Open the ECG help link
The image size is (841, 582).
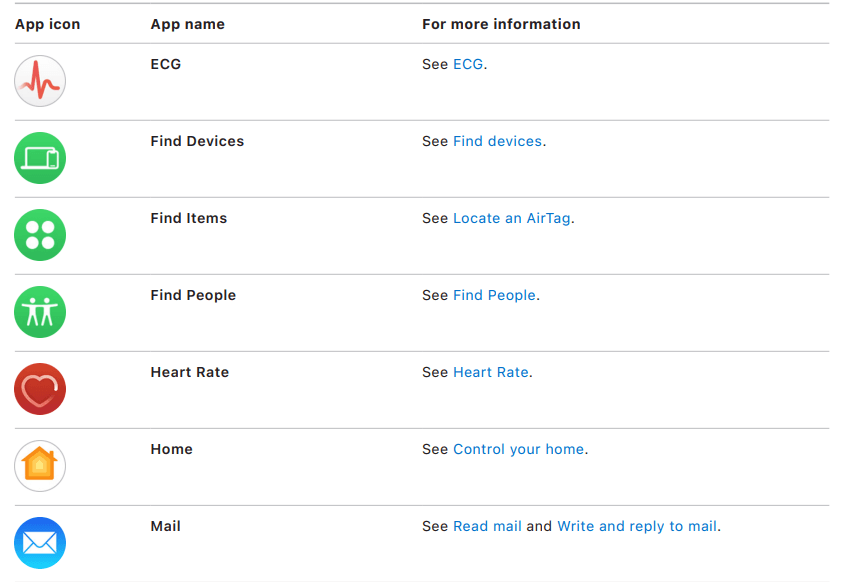pyautogui.click(x=468, y=63)
